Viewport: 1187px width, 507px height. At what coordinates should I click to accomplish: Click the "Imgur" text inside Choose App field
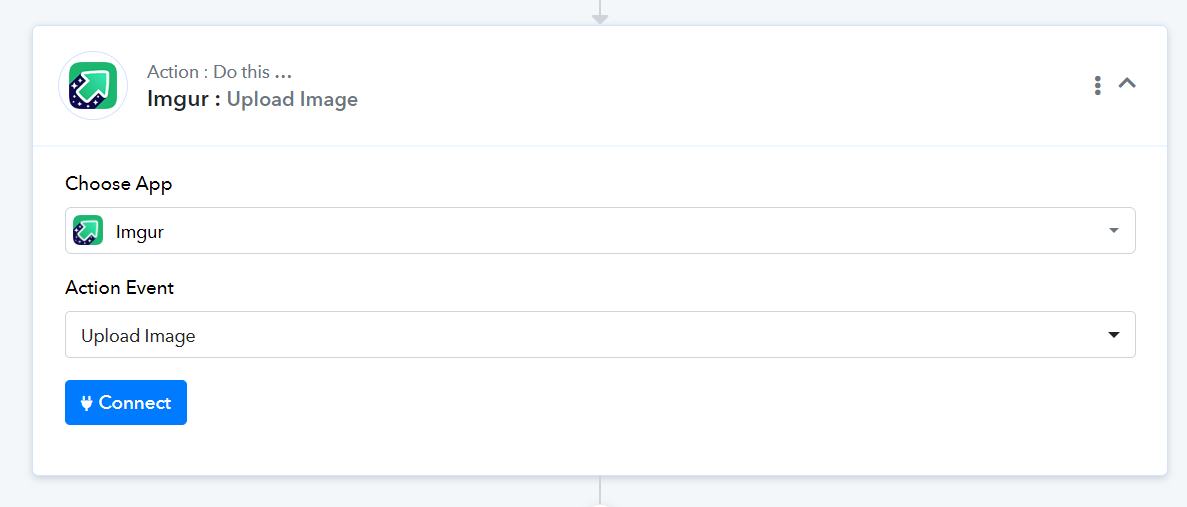(140, 232)
